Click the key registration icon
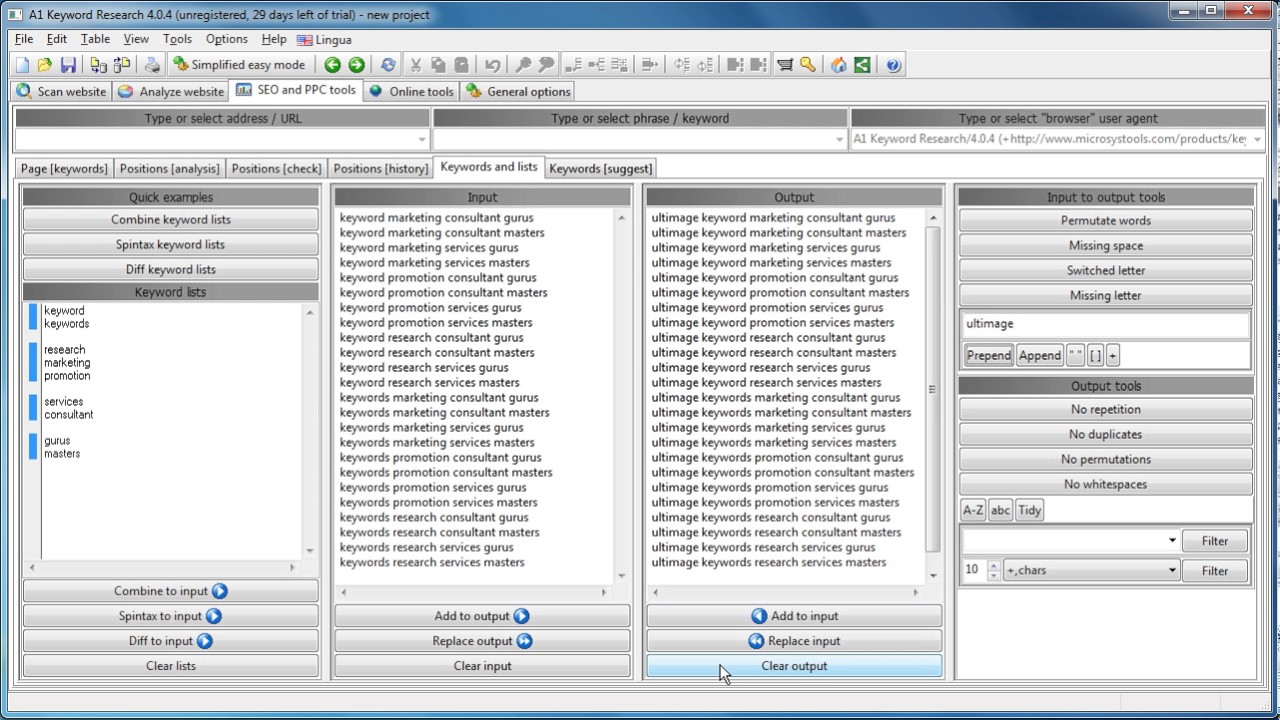The width and height of the screenshot is (1280, 720). tap(808, 65)
